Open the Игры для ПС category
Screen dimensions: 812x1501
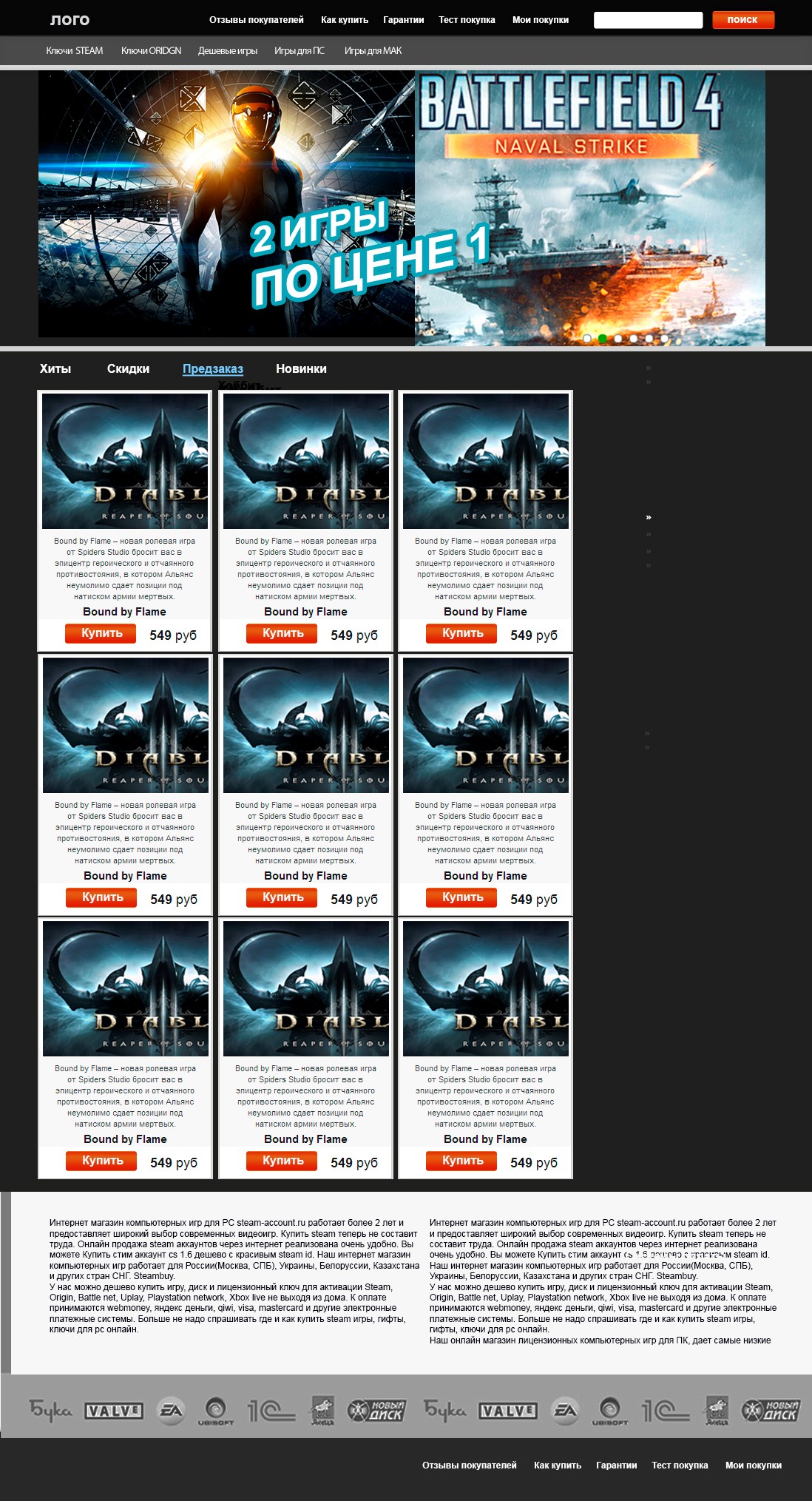click(300, 50)
